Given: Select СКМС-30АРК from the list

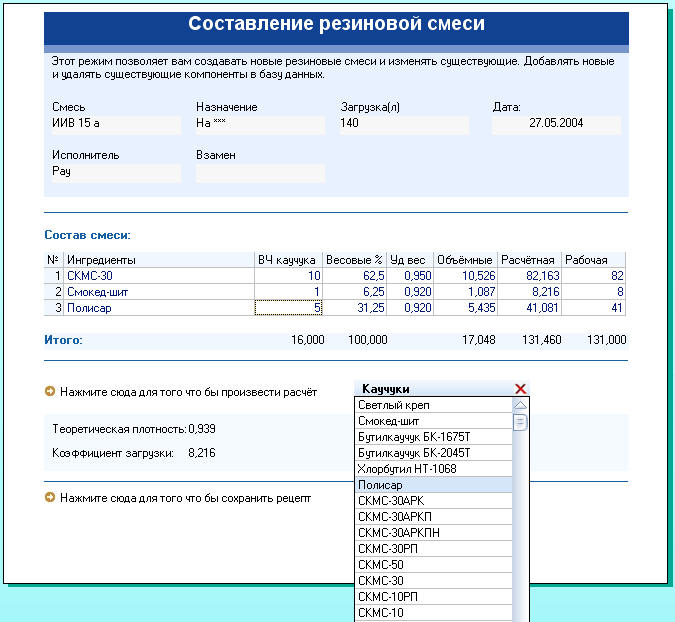Looking at the screenshot, I should (434, 501).
